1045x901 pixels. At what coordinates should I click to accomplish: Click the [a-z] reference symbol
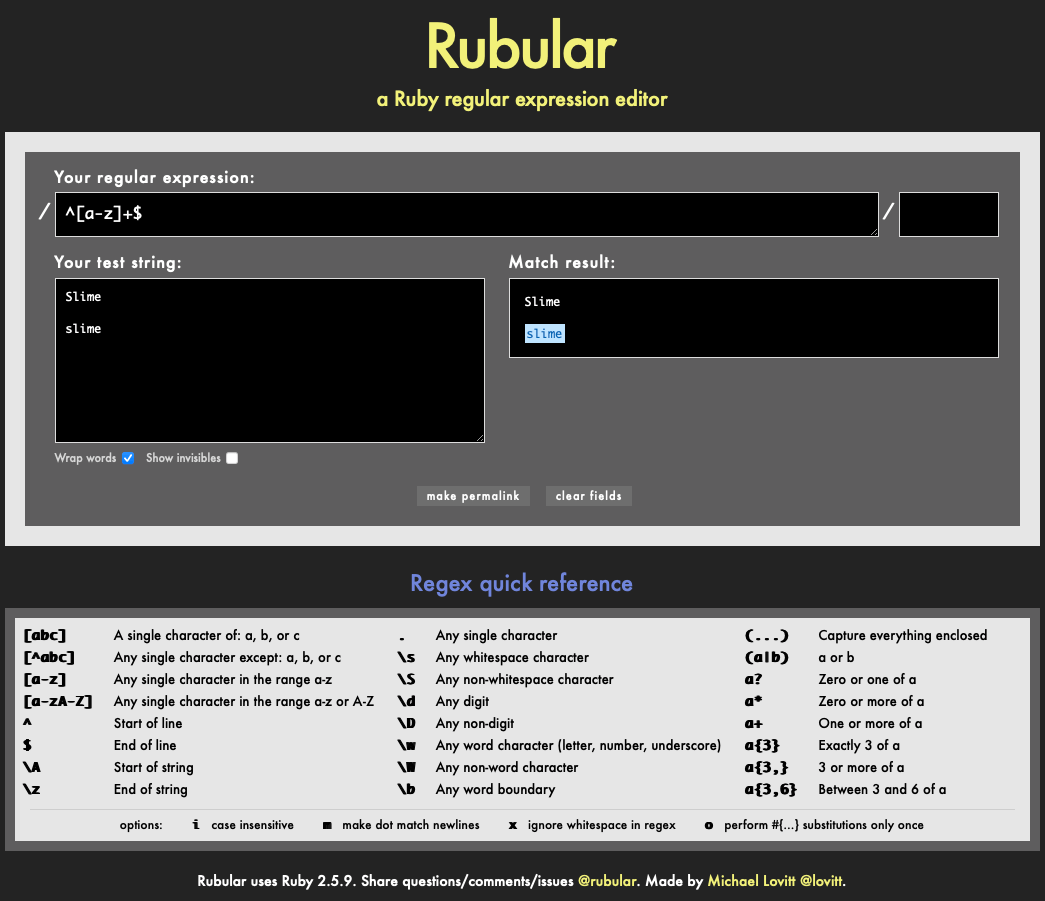45,679
